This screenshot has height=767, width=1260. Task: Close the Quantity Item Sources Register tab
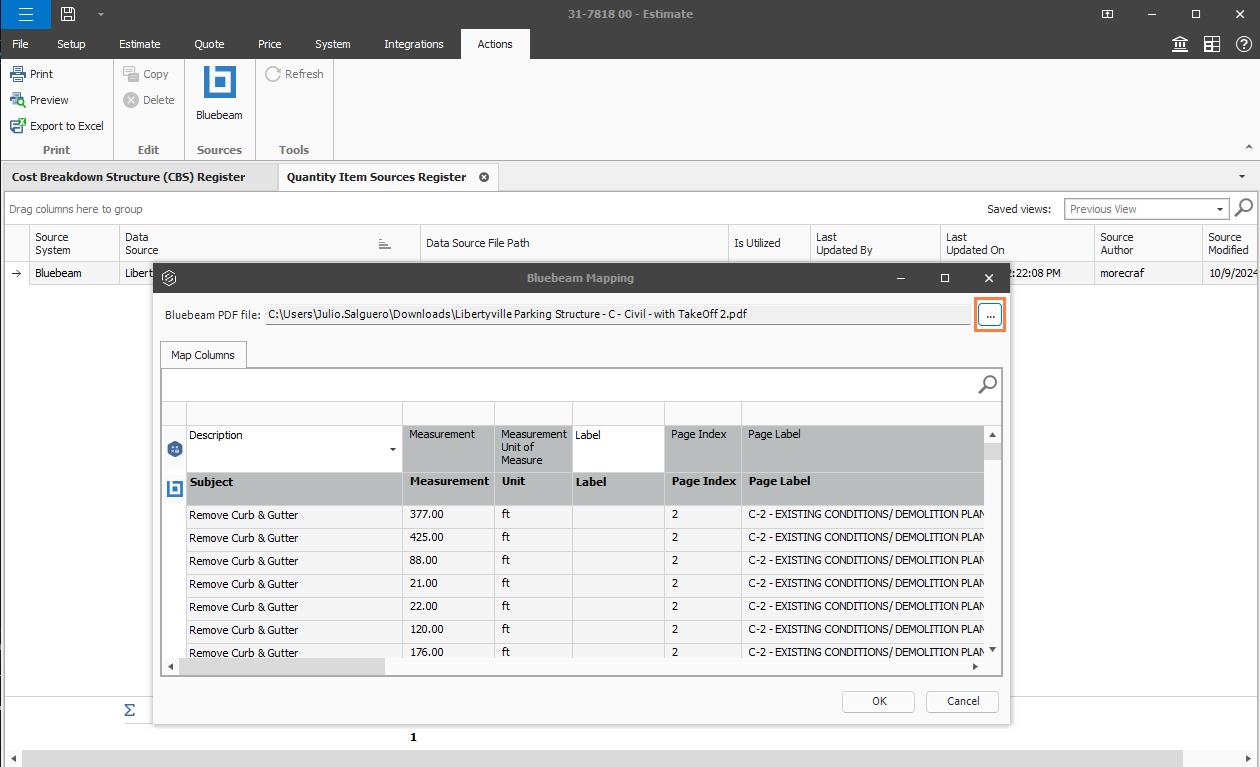coord(484,177)
